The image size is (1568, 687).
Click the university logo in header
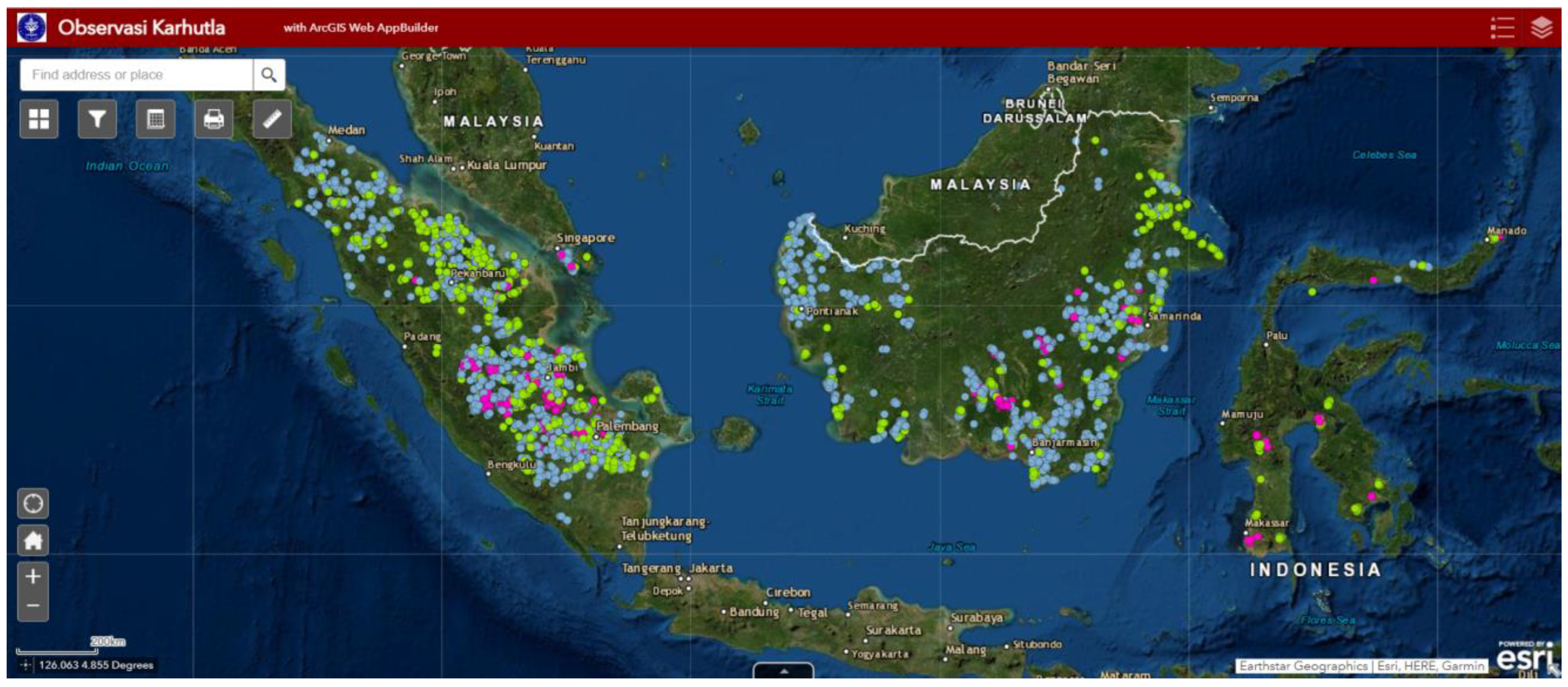(x=32, y=28)
